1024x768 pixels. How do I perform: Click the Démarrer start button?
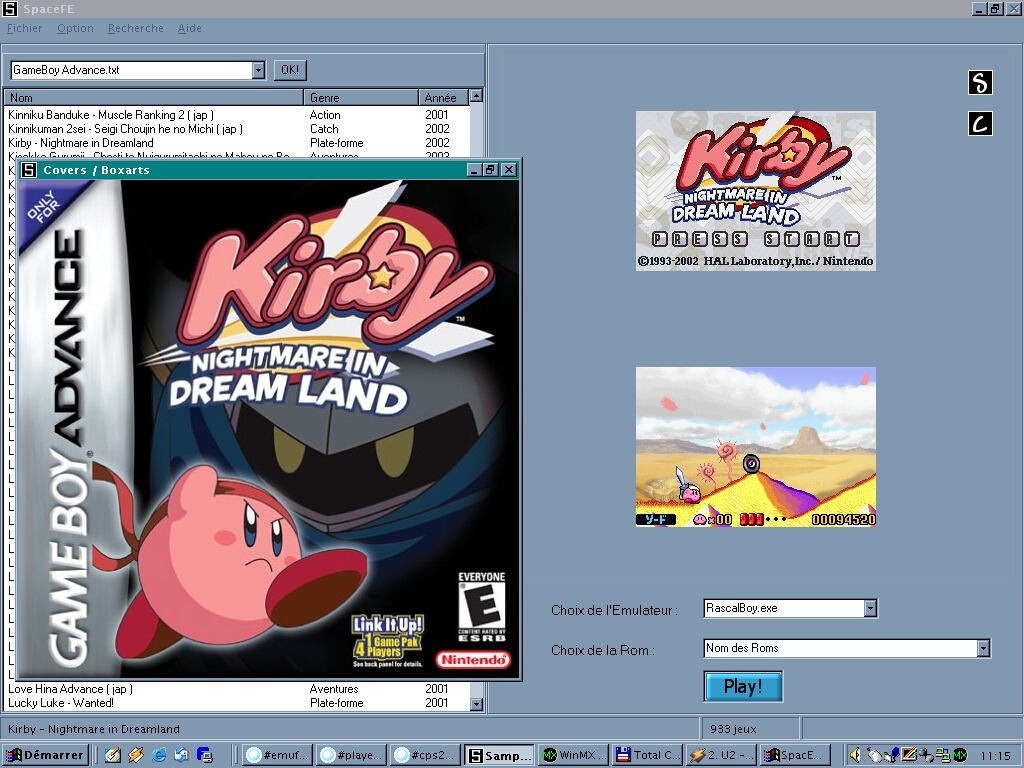click(45, 755)
